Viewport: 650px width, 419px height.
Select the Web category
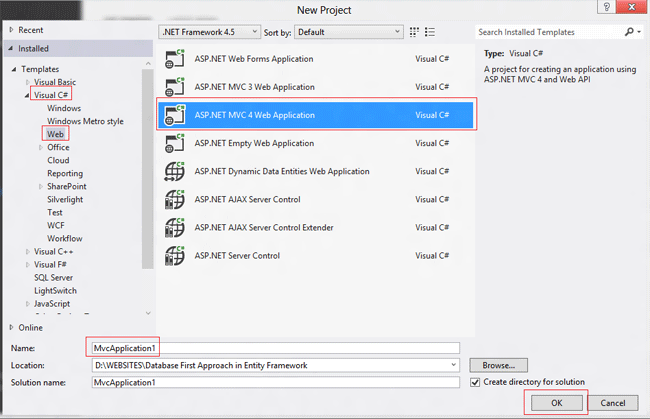click(55, 134)
